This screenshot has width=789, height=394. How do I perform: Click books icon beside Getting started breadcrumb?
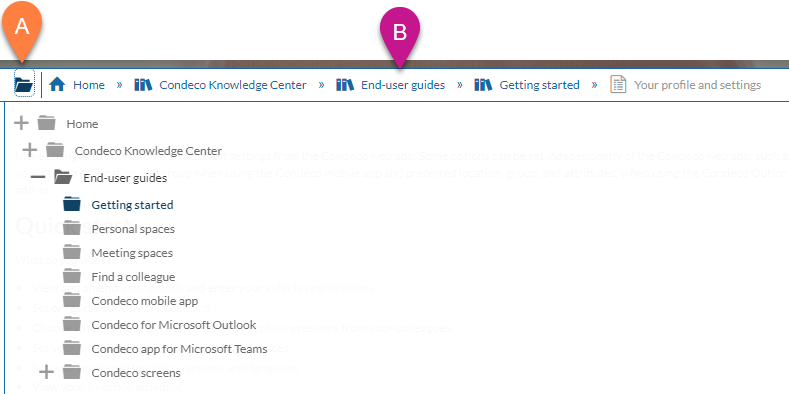[x=483, y=85]
